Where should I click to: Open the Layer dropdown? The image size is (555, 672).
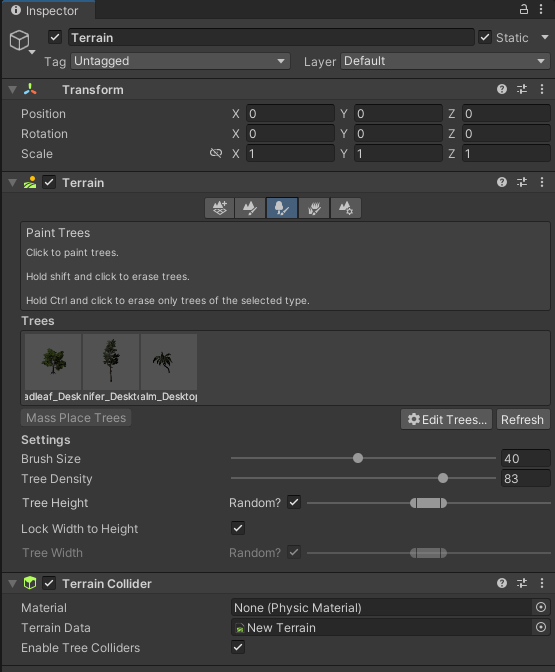click(445, 61)
